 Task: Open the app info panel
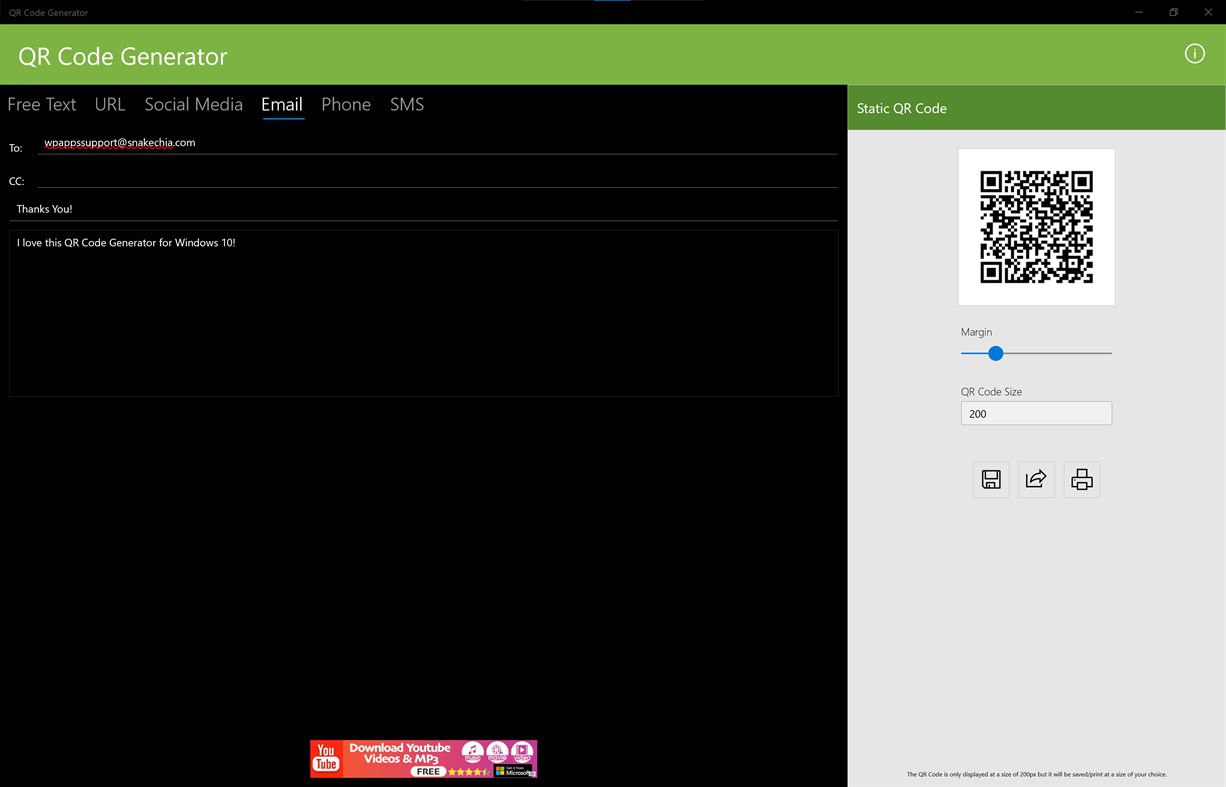pyautogui.click(x=1194, y=54)
